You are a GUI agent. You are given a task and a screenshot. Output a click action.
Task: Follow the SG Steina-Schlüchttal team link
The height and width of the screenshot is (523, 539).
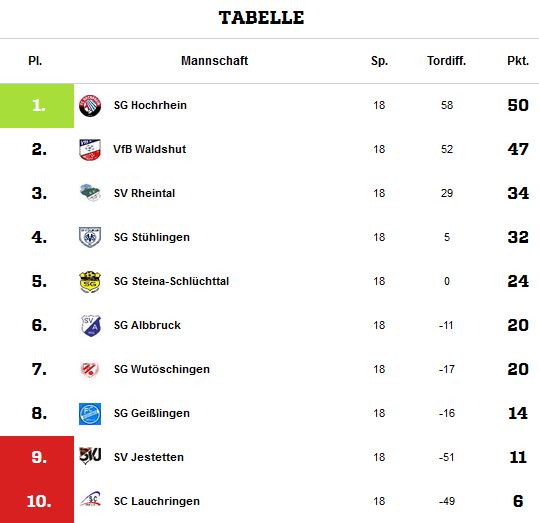(171, 281)
